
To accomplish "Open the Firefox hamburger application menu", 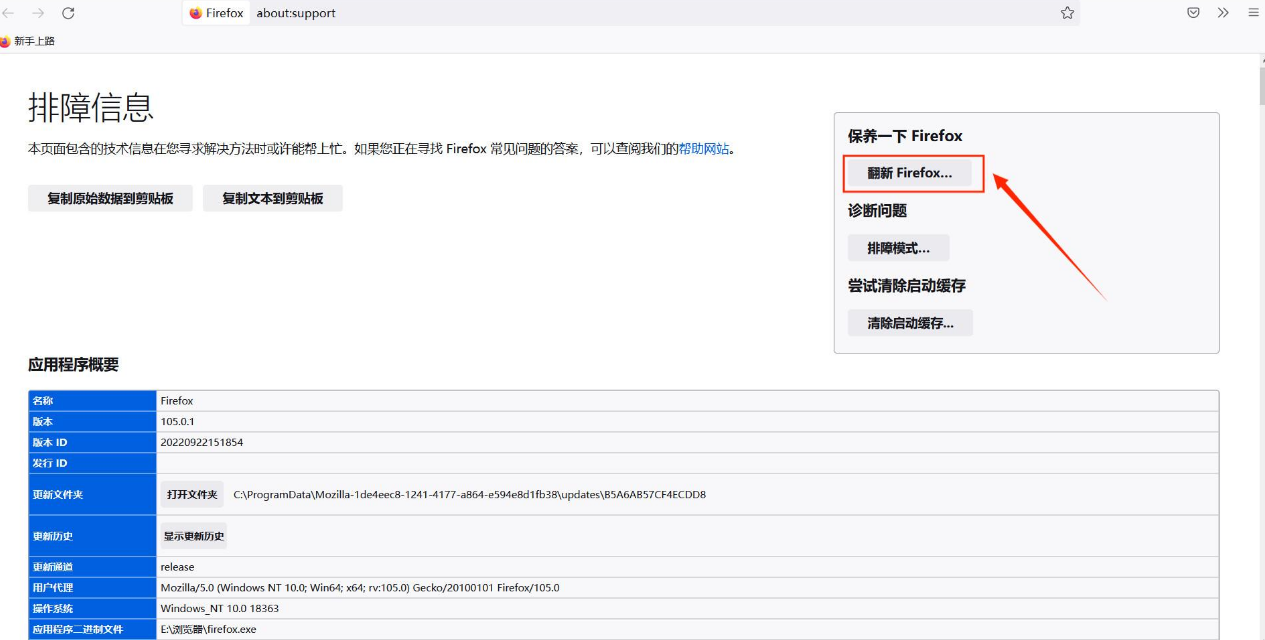I will pyautogui.click(x=1253, y=13).
